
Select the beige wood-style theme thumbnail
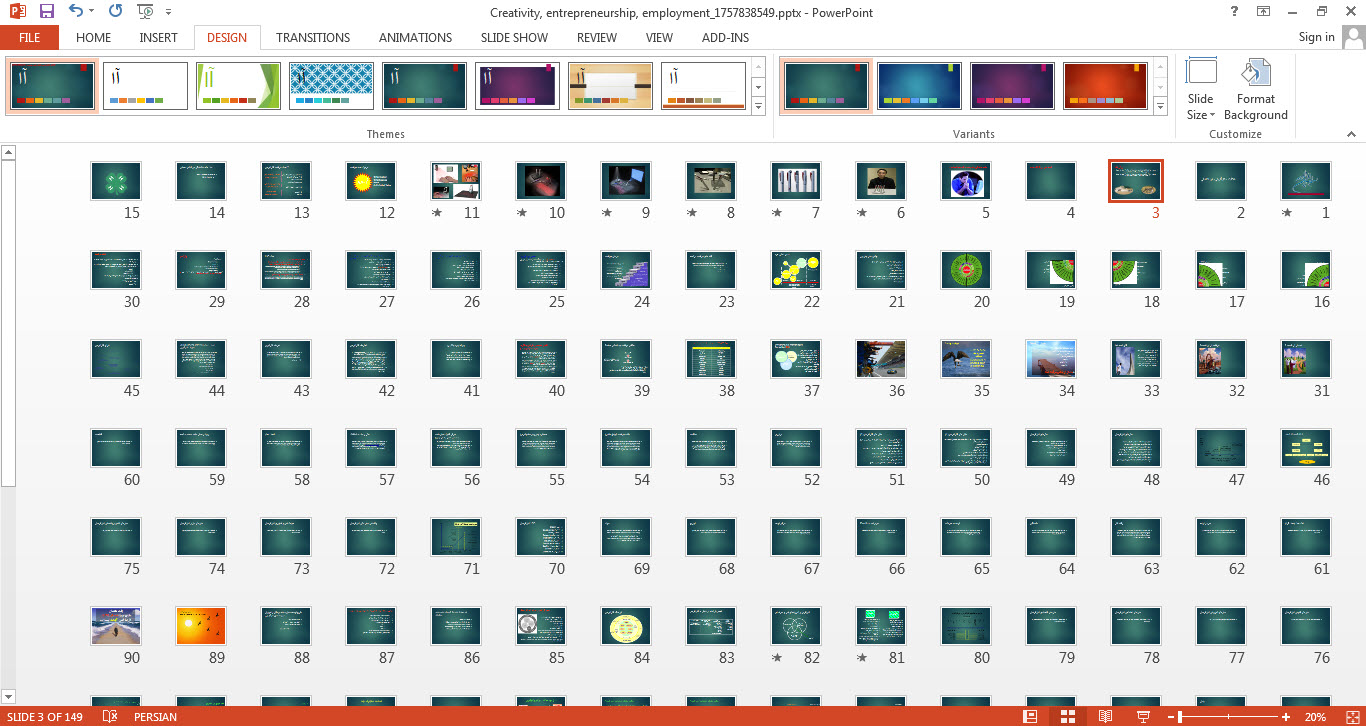pos(610,86)
